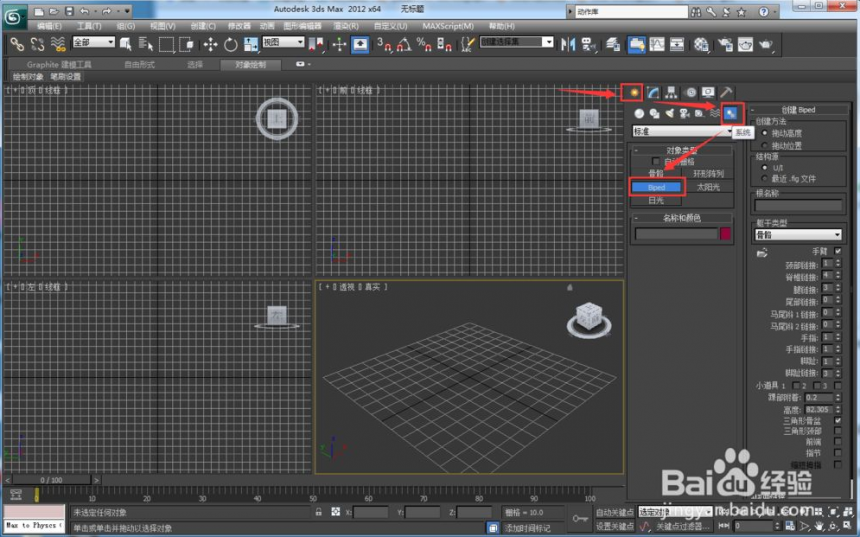The height and width of the screenshot is (537, 860).
Task: Open the Select by Name list
Action: point(145,44)
